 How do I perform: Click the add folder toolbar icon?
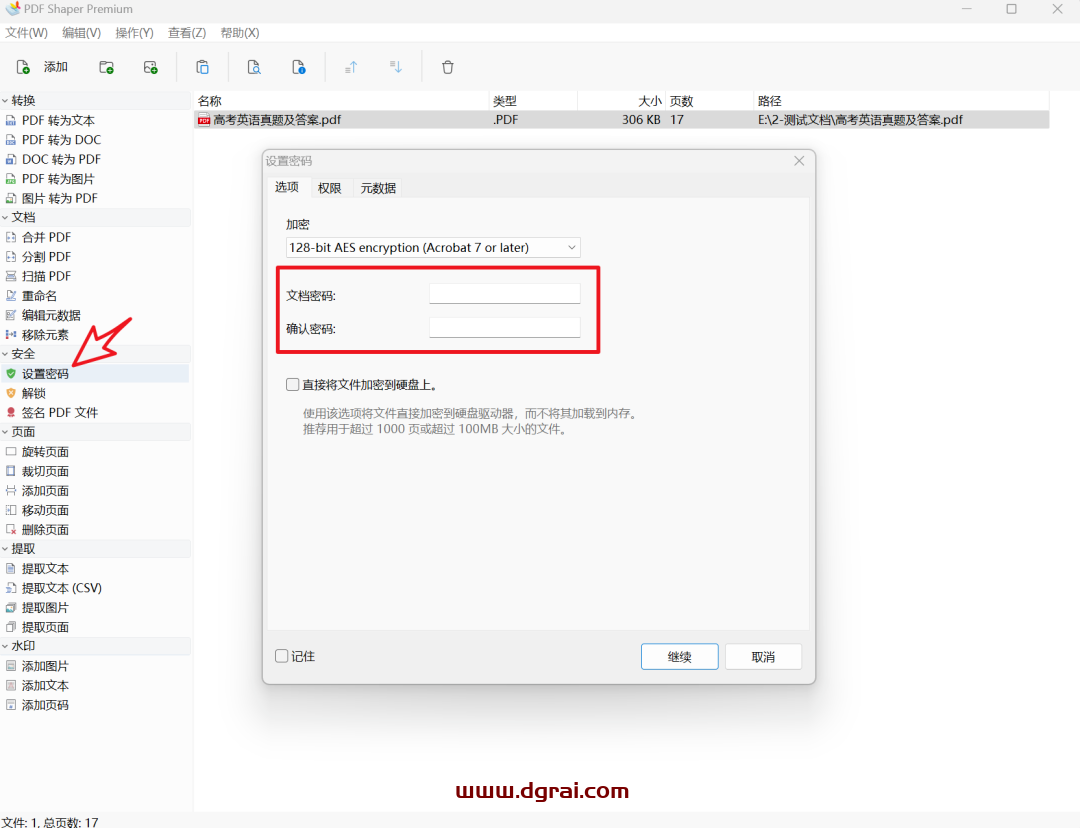click(x=106, y=67)
